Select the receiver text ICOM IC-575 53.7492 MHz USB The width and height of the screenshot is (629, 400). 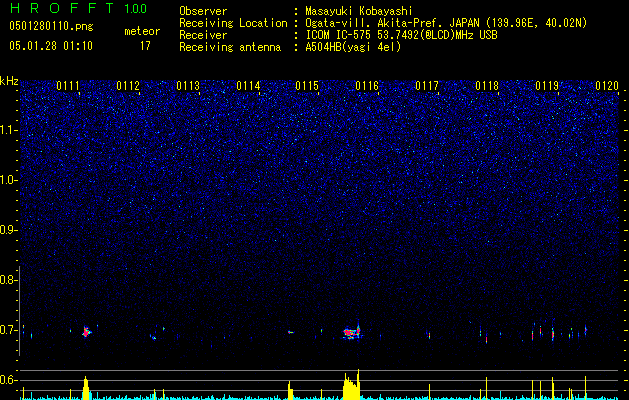point(401,35)
